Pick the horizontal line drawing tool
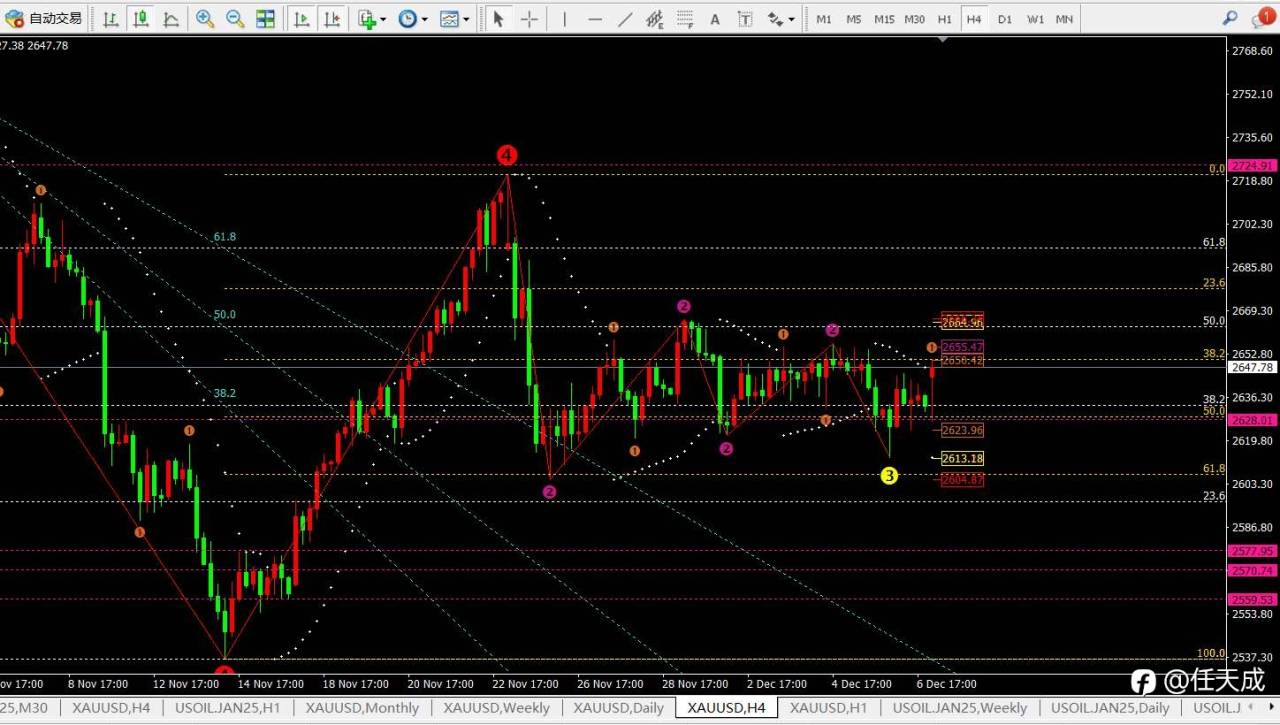 (594, 18)
